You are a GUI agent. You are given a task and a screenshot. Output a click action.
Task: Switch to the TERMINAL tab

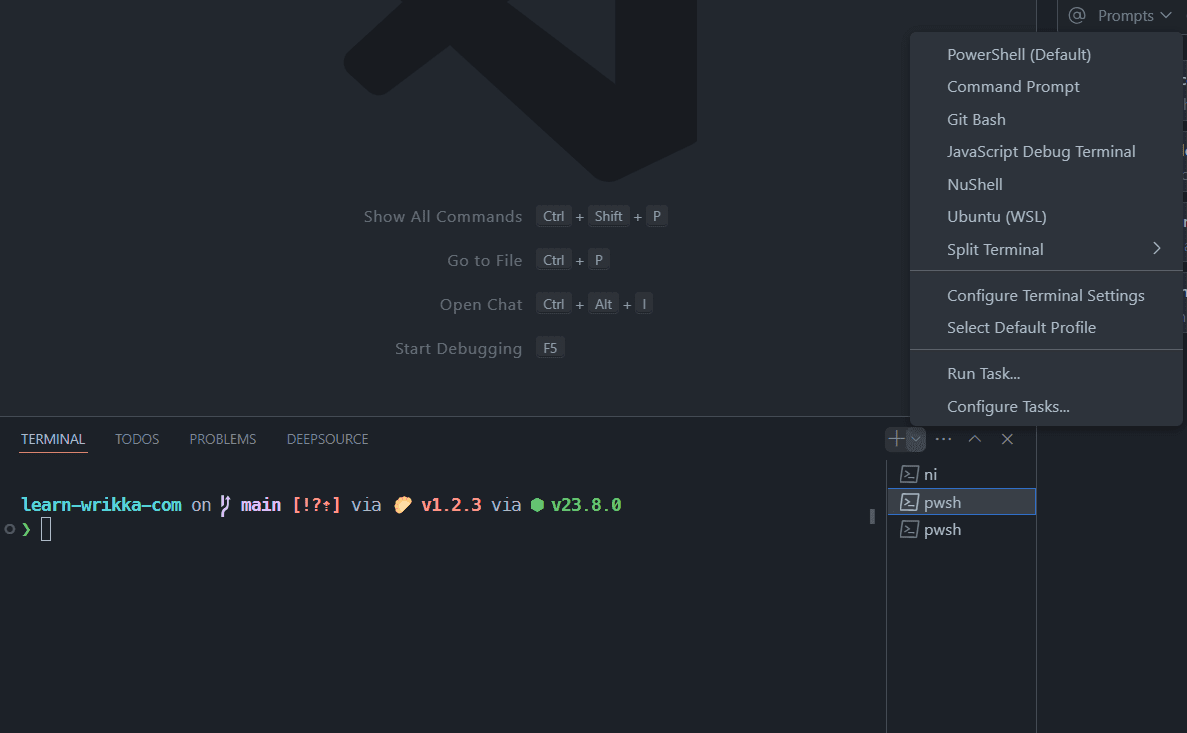tap(53, 439)
